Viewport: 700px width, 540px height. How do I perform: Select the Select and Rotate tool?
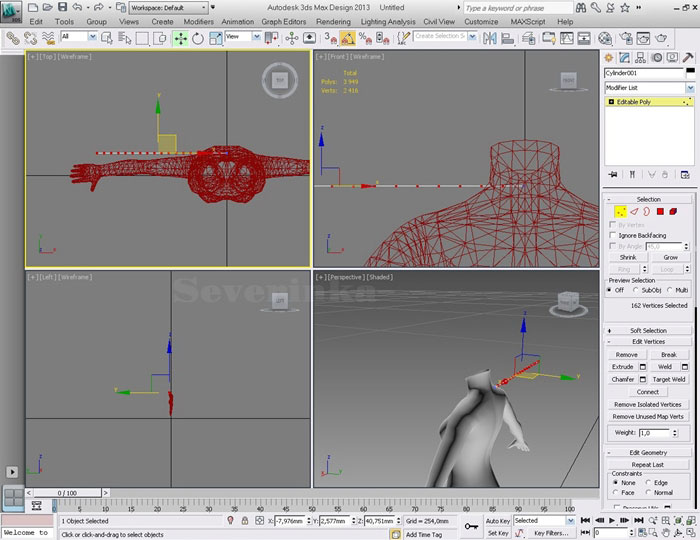tap(197, 38)
